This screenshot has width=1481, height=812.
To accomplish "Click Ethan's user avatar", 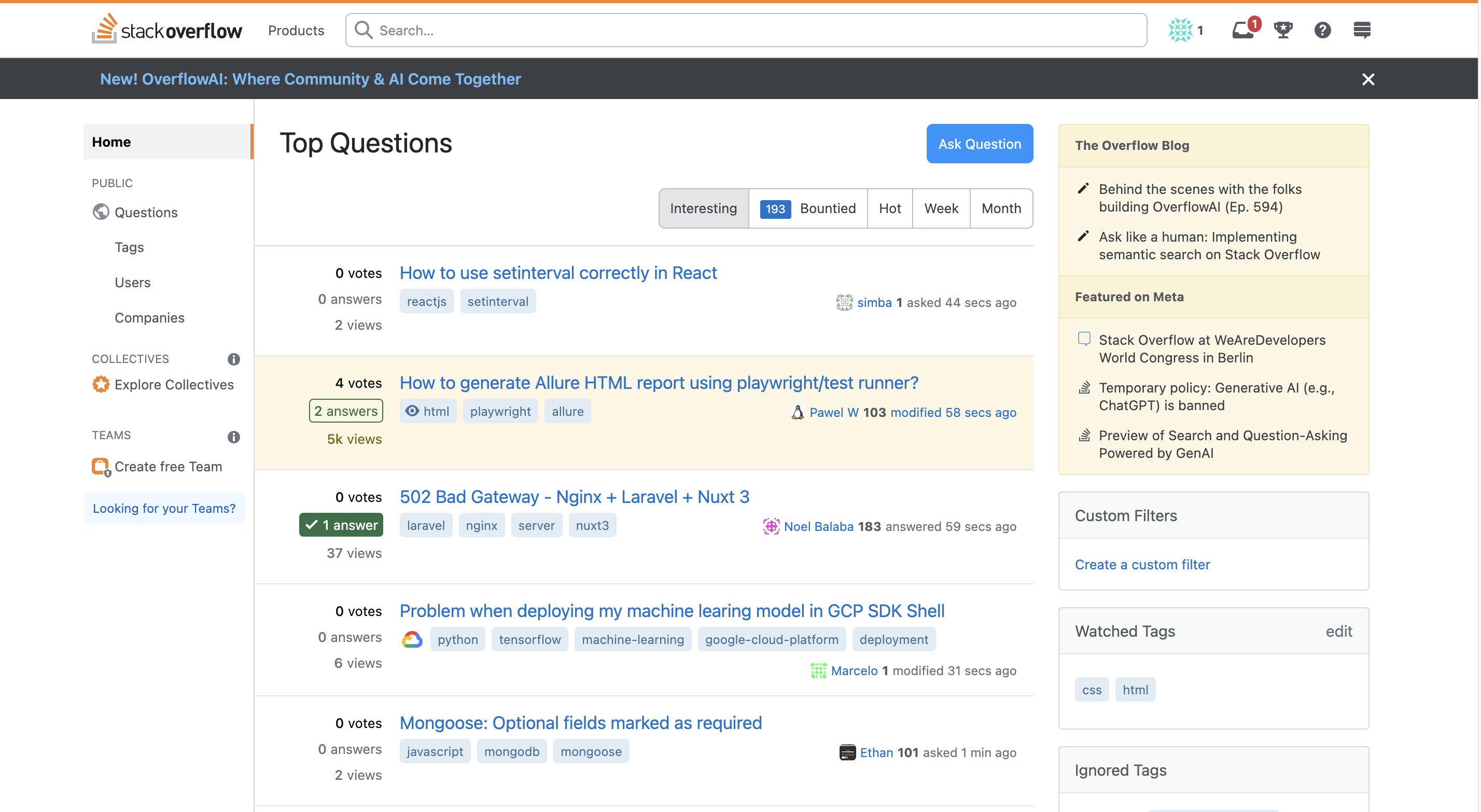I will [x=847, y=752].
